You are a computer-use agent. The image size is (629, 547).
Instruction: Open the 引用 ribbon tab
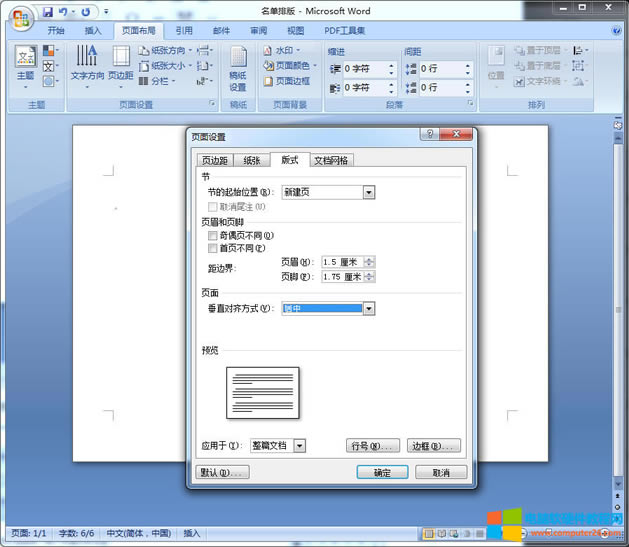185,31
